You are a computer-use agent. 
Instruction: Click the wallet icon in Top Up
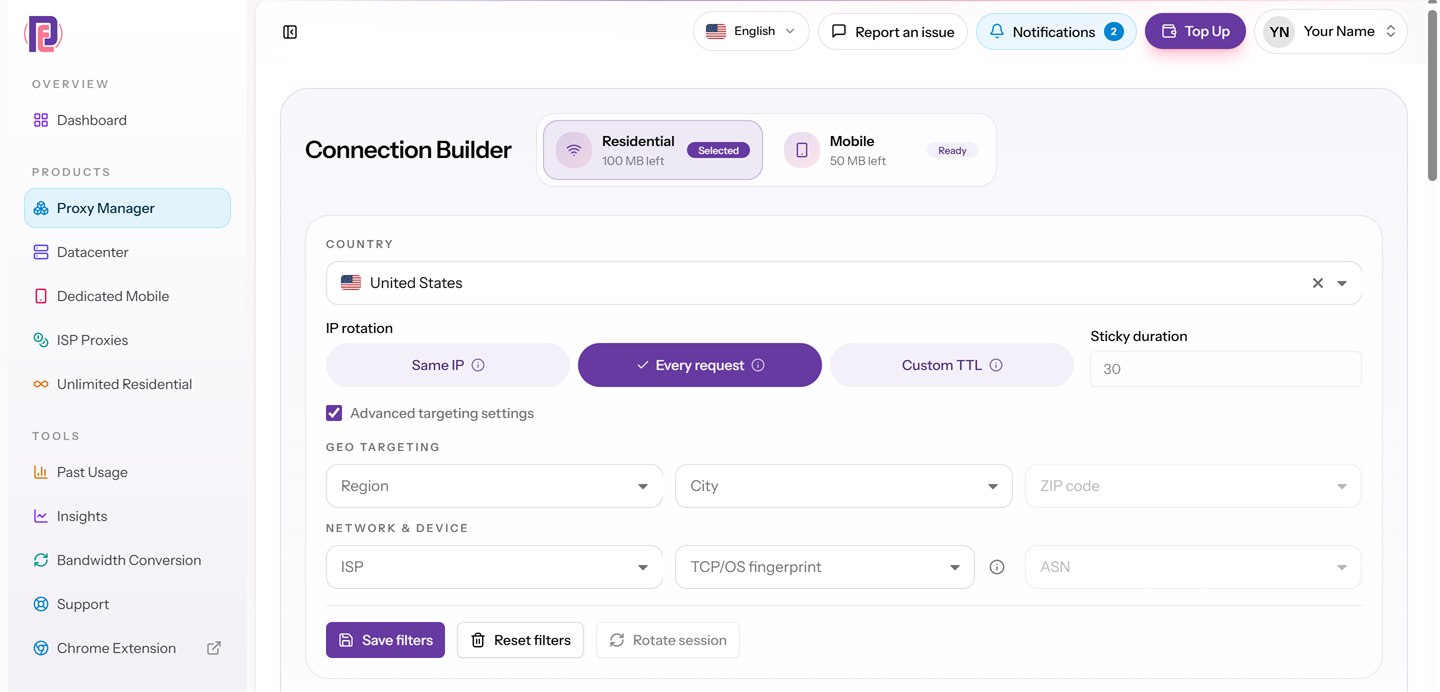pos(1168,31)
